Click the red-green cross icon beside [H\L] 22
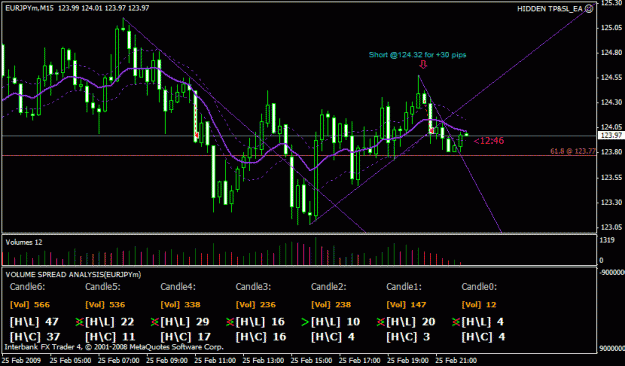 [x=79, y=322]
